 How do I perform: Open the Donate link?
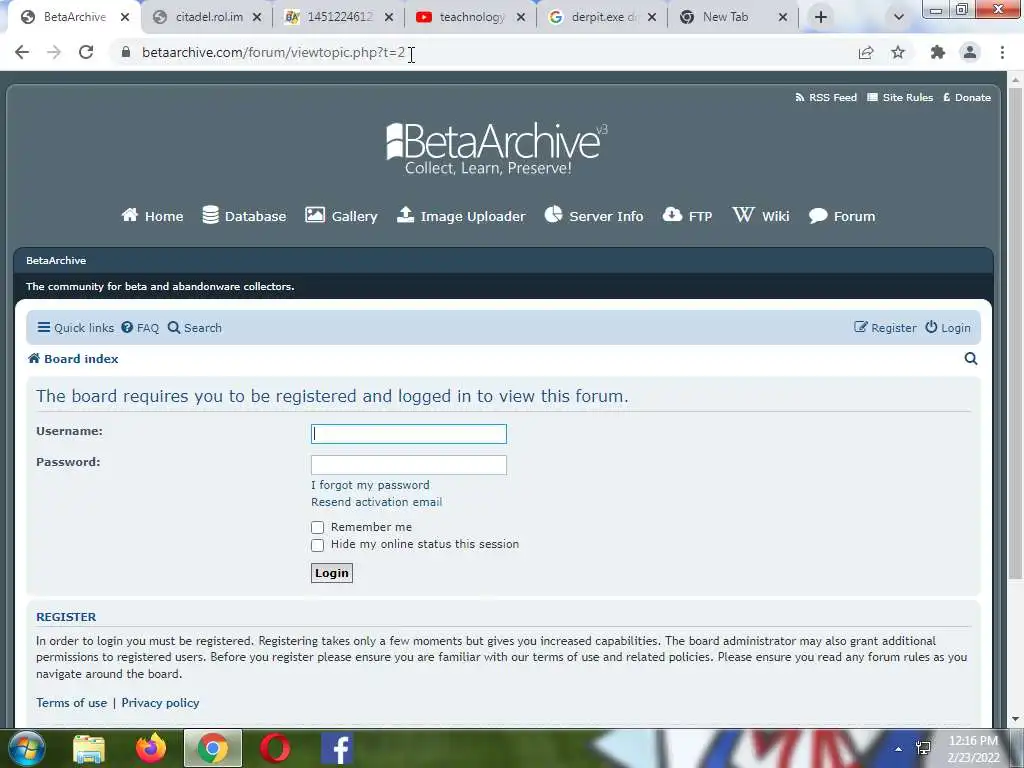(x=967, y=97)
